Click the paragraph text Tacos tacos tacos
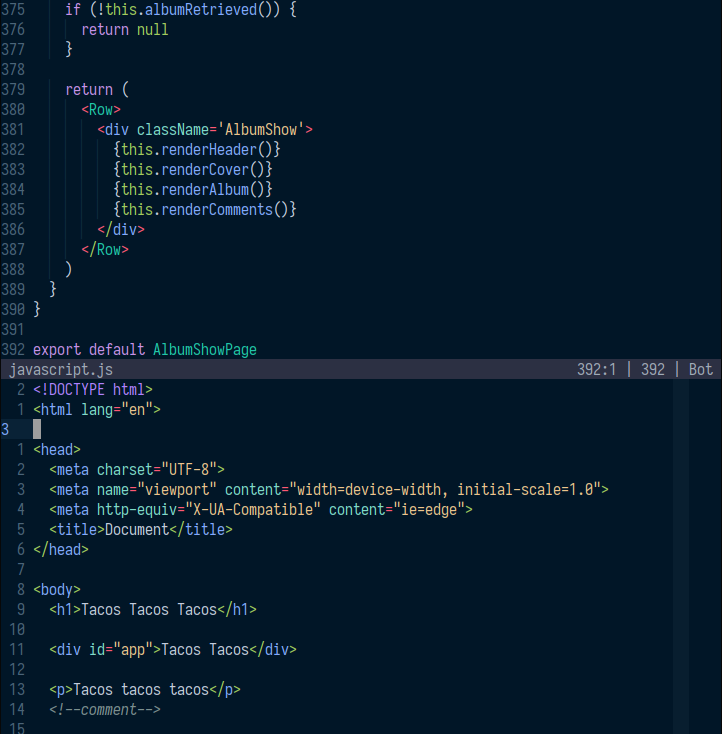 (x=141, y=690)
